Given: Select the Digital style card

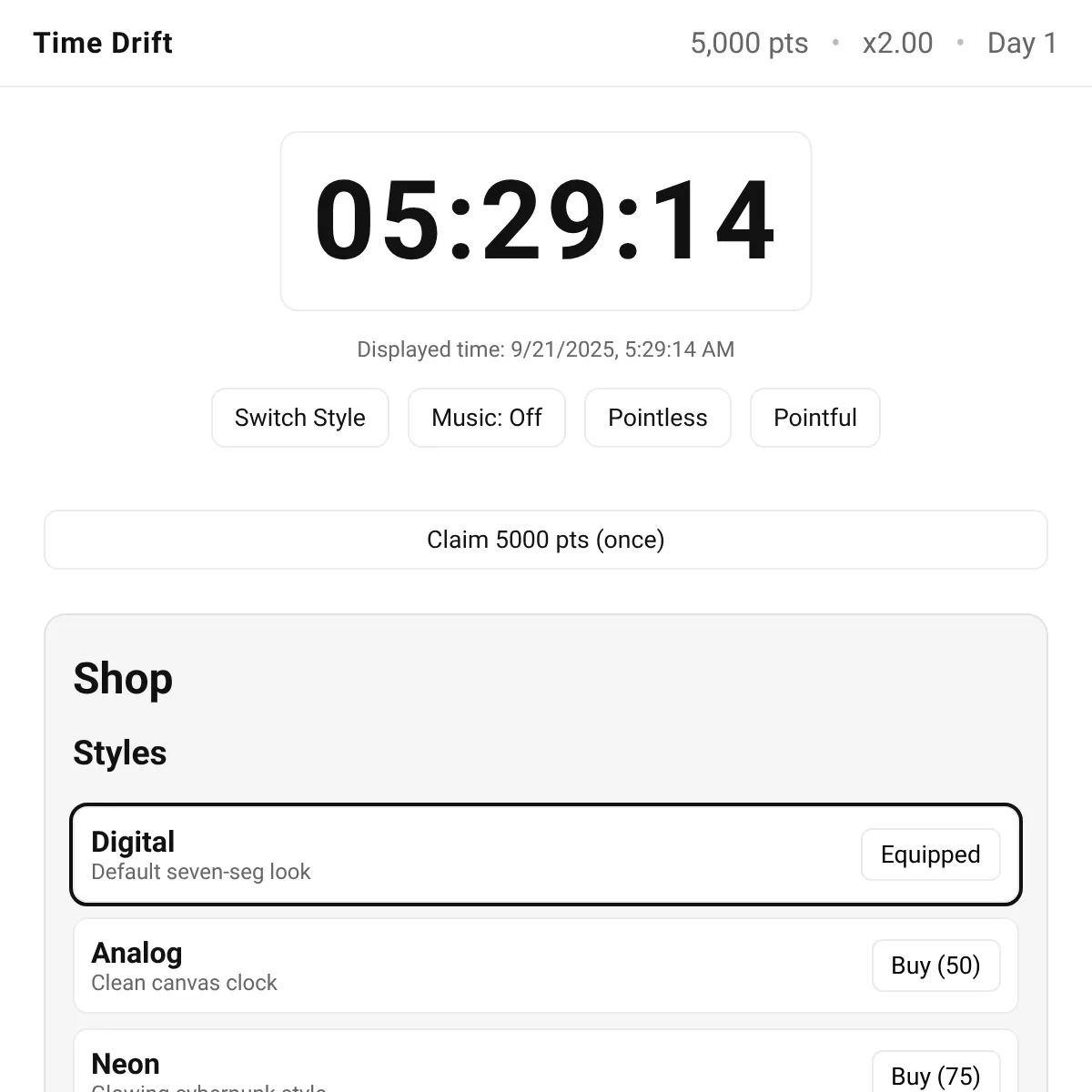Looking at the screenshot, I should [x=546, y=854].
